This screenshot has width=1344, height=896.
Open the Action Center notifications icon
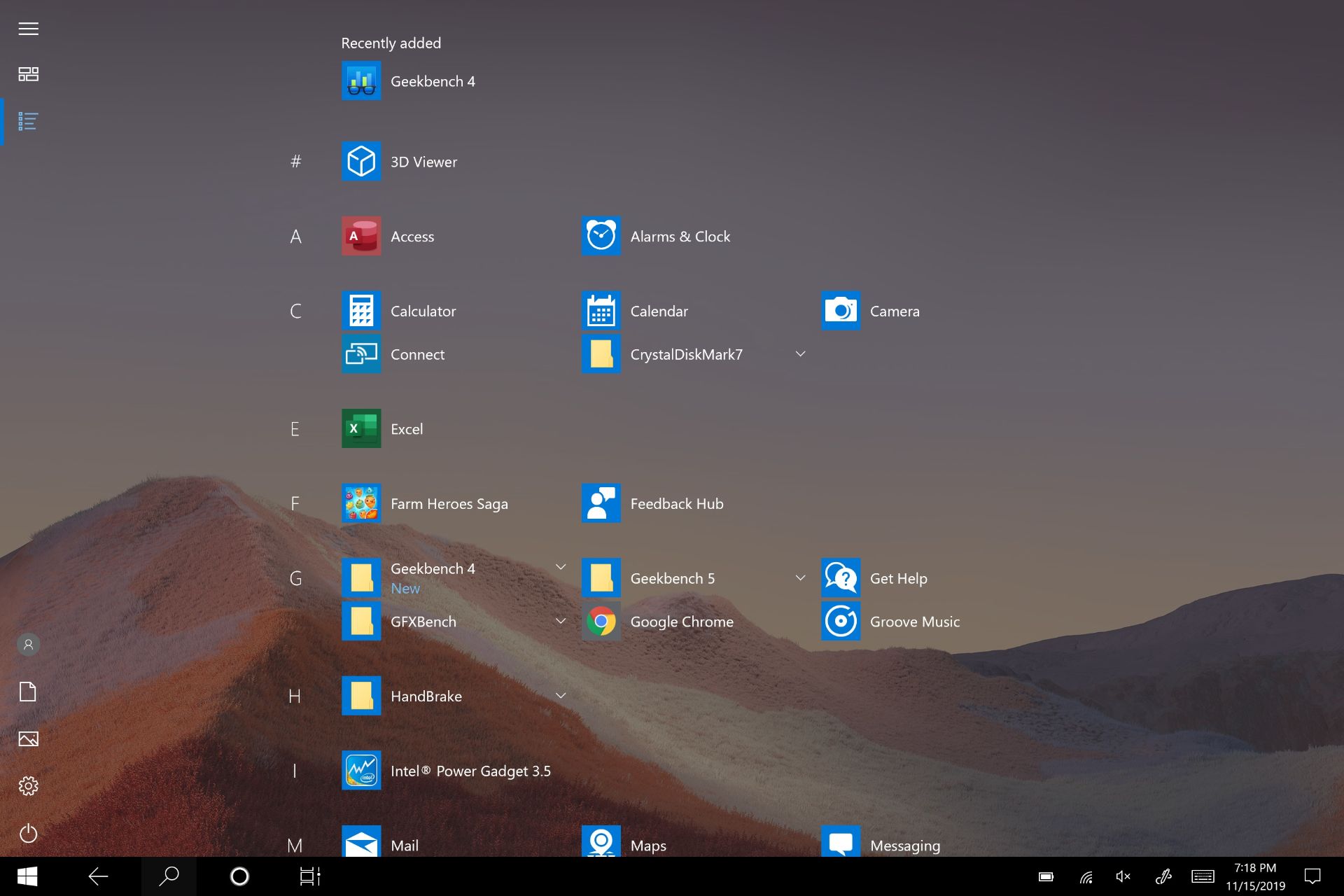(1312, 876)
